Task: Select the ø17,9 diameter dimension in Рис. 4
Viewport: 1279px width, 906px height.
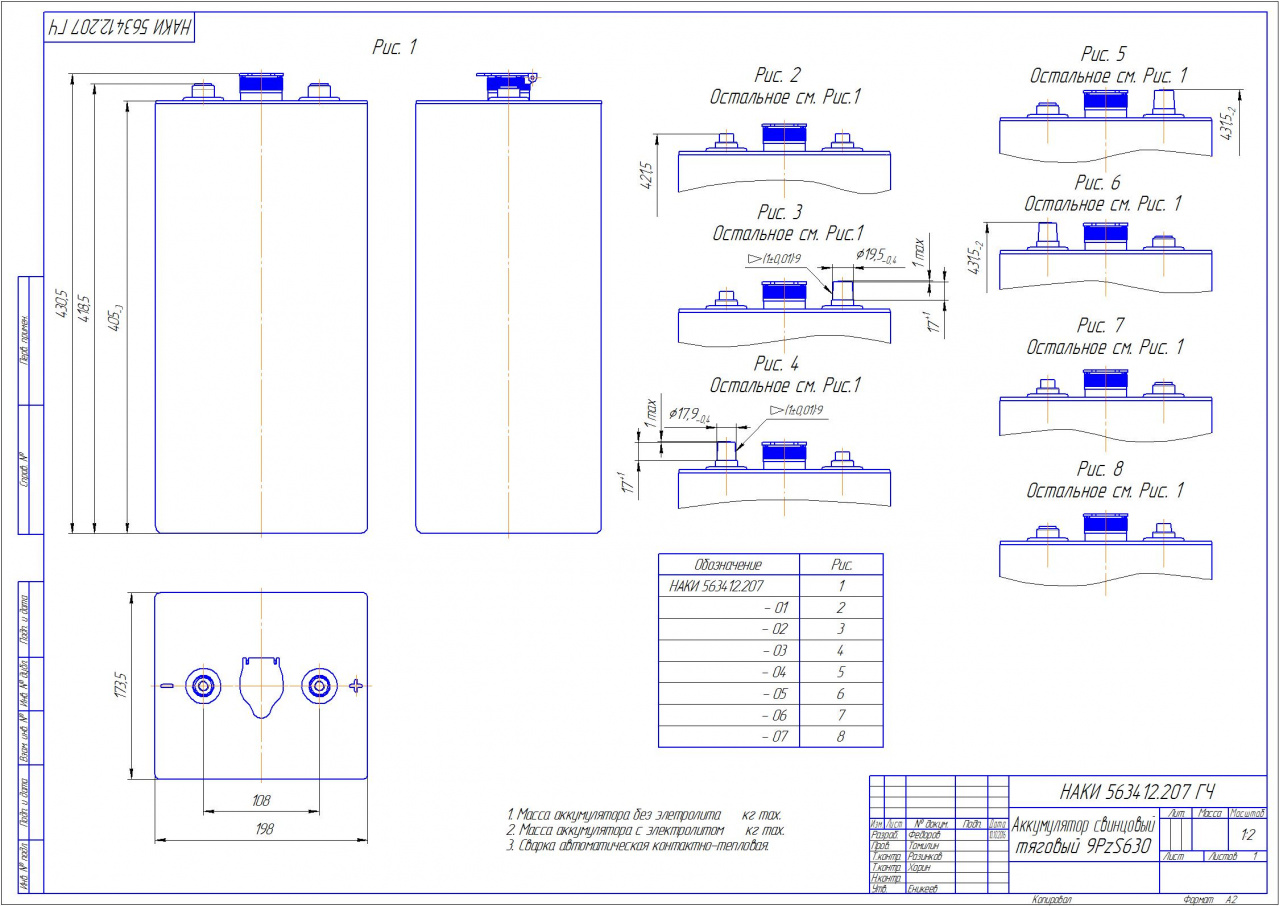Action: [689, 414]
